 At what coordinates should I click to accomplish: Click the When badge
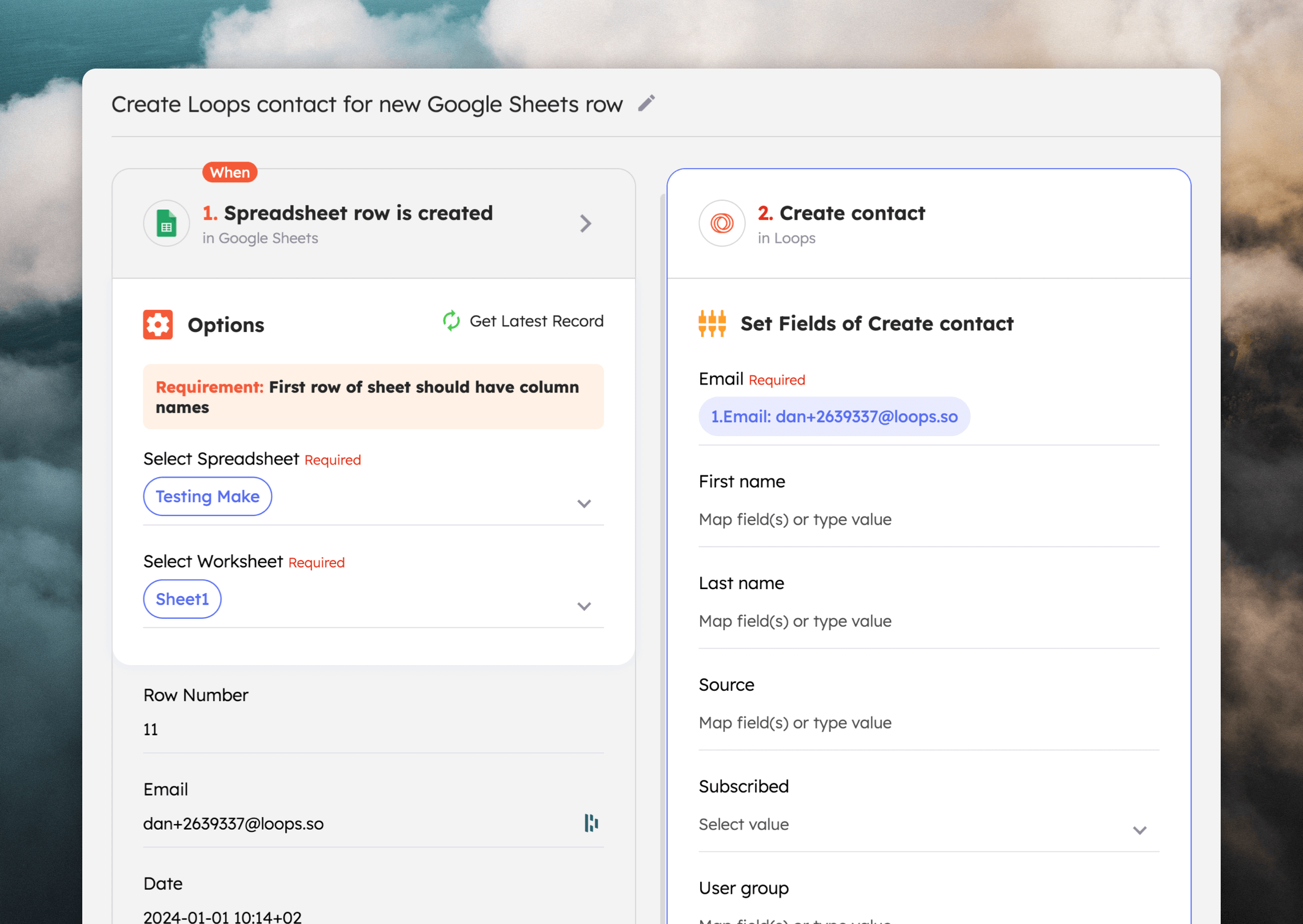coord(230,172)
